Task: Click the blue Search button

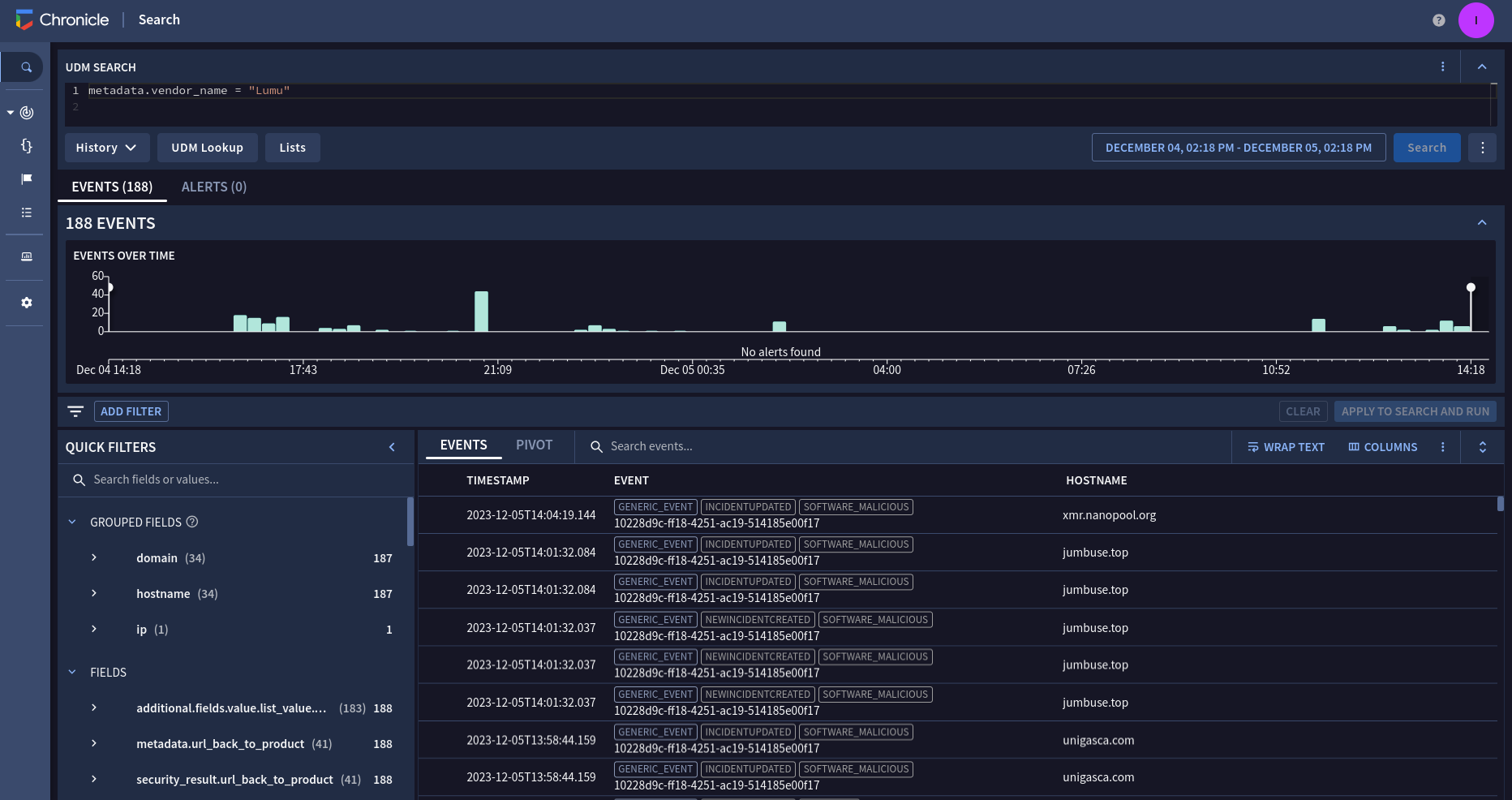Action: click(x=1426, y=148)
